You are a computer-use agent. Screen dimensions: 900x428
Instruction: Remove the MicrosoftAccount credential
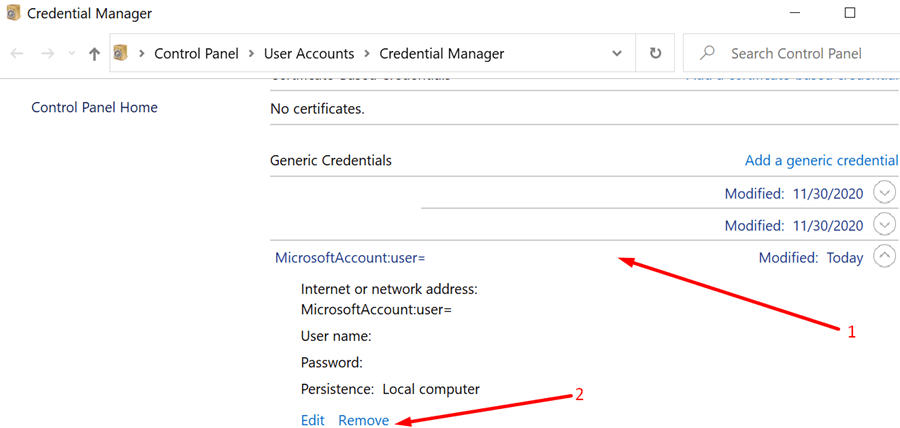(x=364, y=420)
